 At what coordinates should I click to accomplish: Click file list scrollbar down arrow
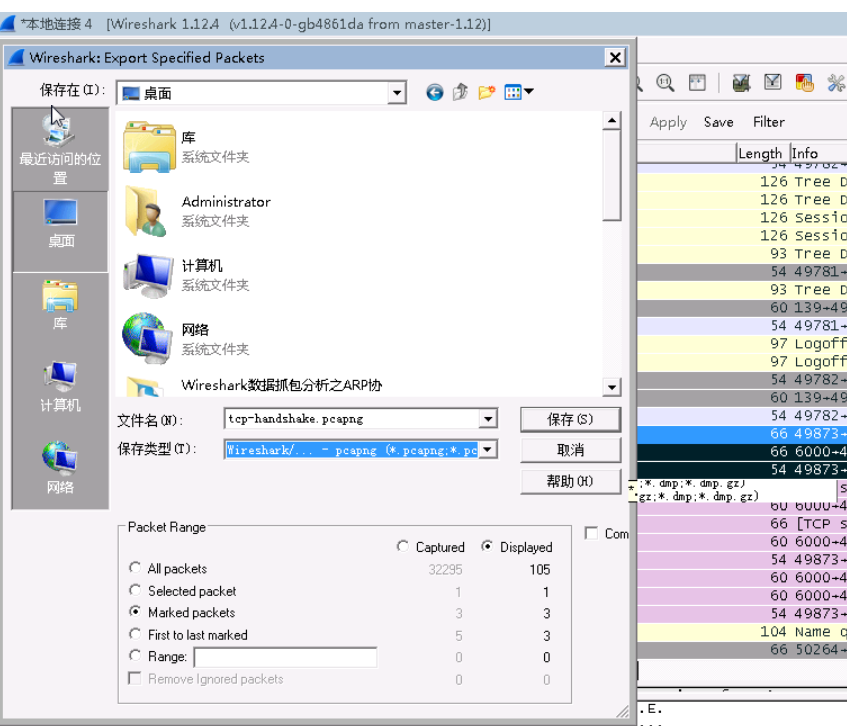(x=611, y=387)
